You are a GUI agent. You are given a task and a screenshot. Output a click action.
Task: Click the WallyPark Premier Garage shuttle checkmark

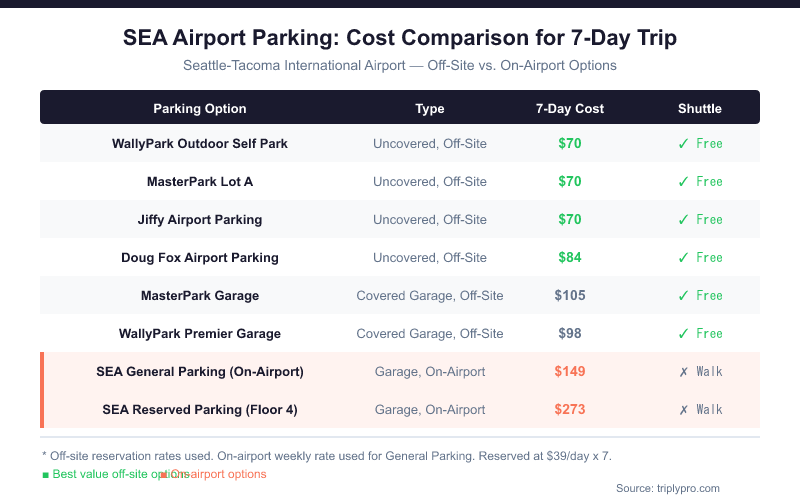click(683, 334)
